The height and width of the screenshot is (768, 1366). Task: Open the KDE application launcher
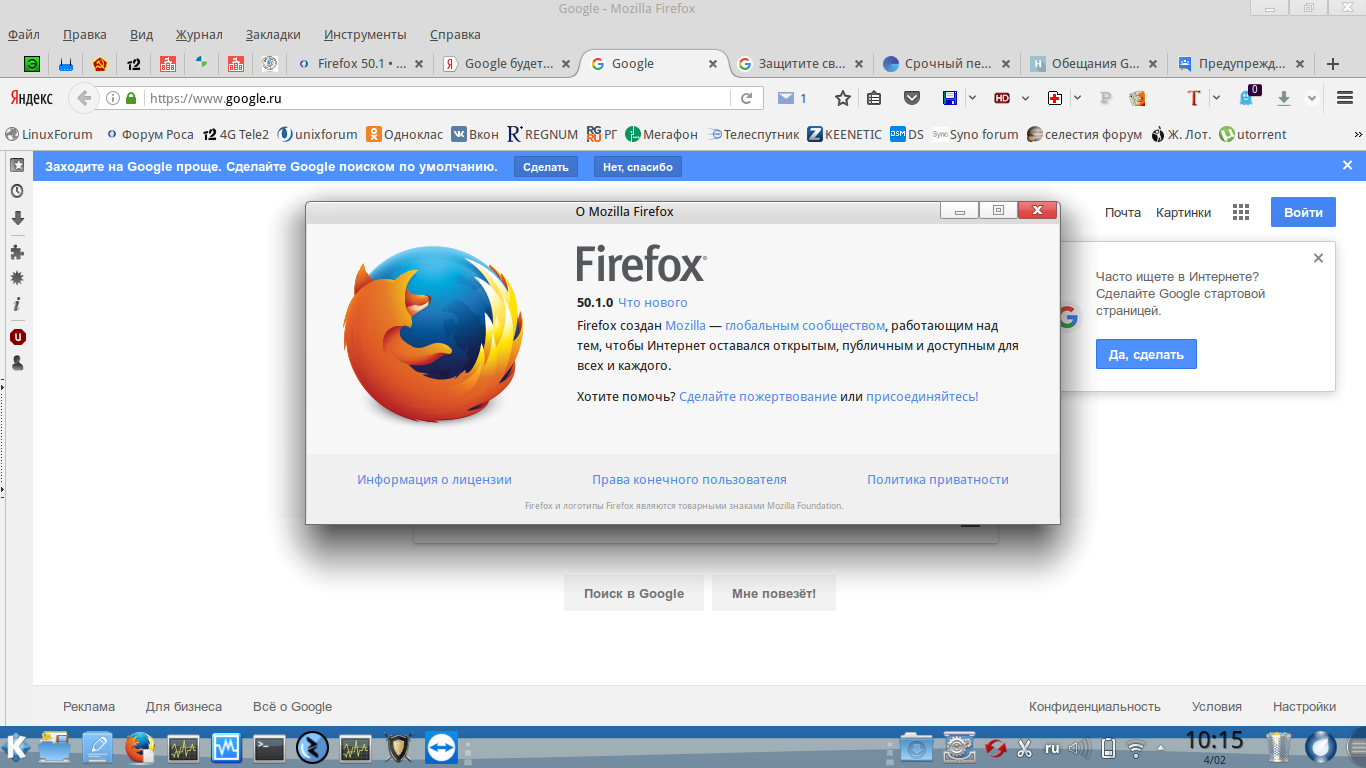click(17, 746)
